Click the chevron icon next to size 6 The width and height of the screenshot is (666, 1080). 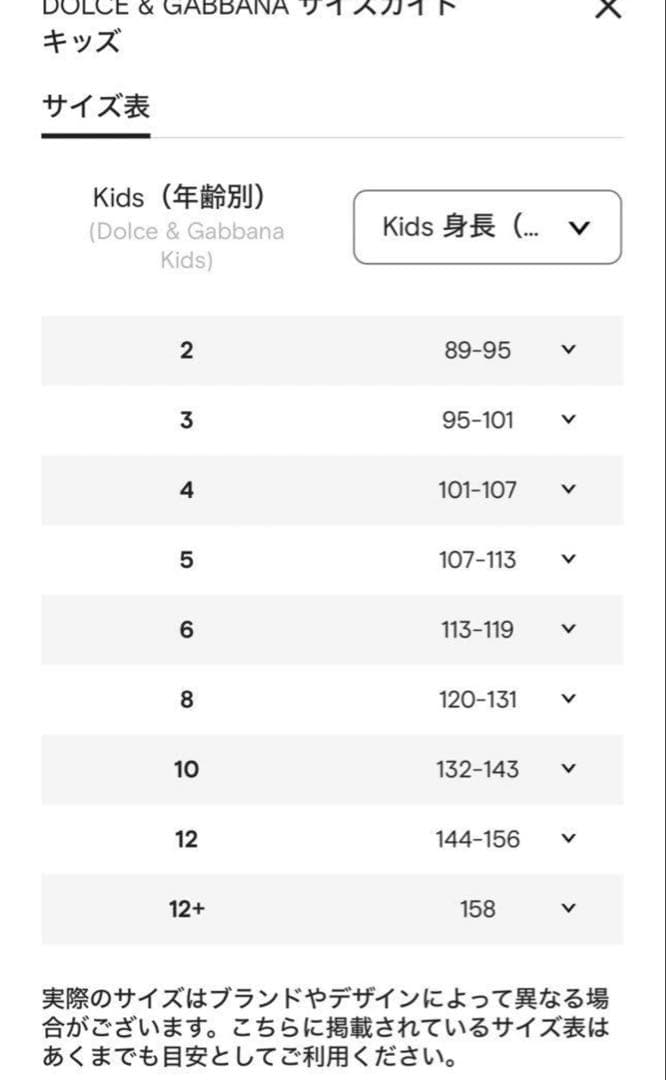coord(568,630)
